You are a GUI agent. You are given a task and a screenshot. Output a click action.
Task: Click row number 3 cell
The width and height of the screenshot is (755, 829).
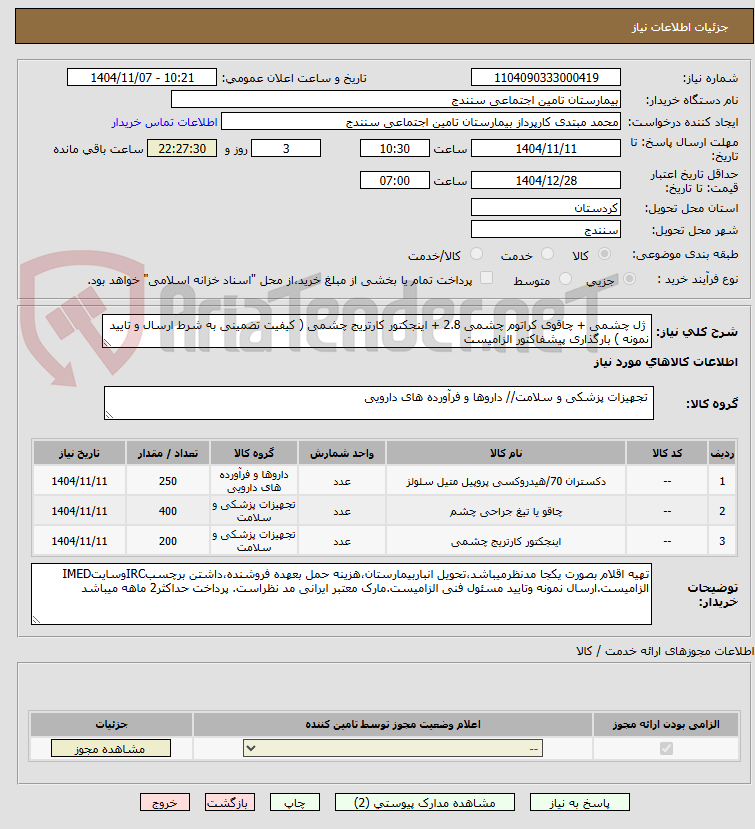pos(722,541)
